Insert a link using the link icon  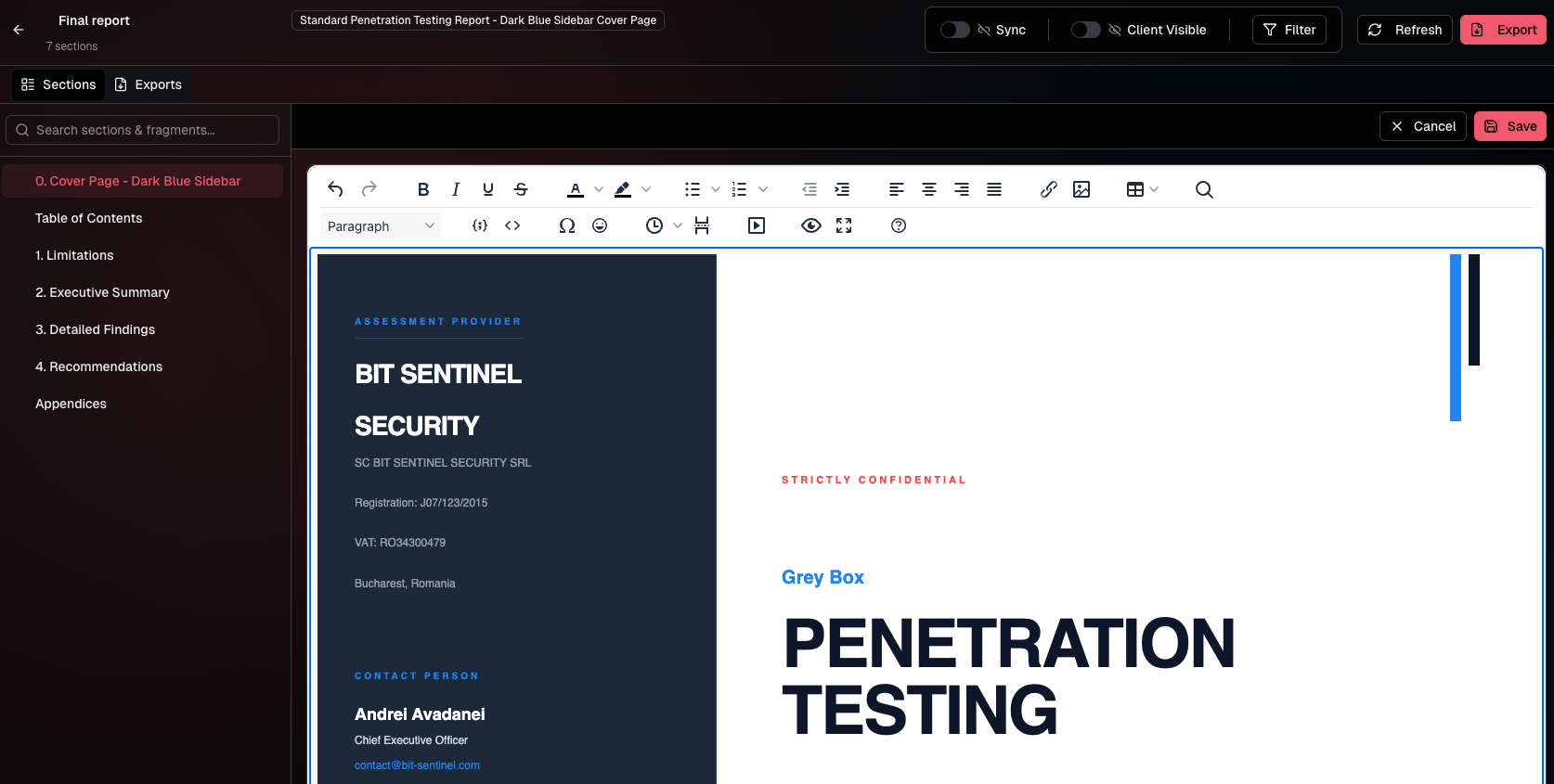coord(1049,189)
